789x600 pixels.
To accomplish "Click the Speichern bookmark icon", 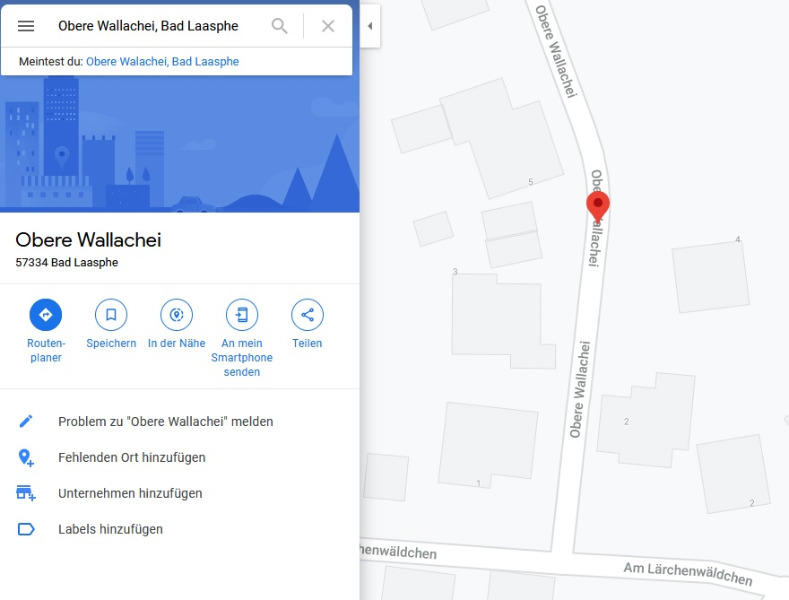I will click(111, 315).
